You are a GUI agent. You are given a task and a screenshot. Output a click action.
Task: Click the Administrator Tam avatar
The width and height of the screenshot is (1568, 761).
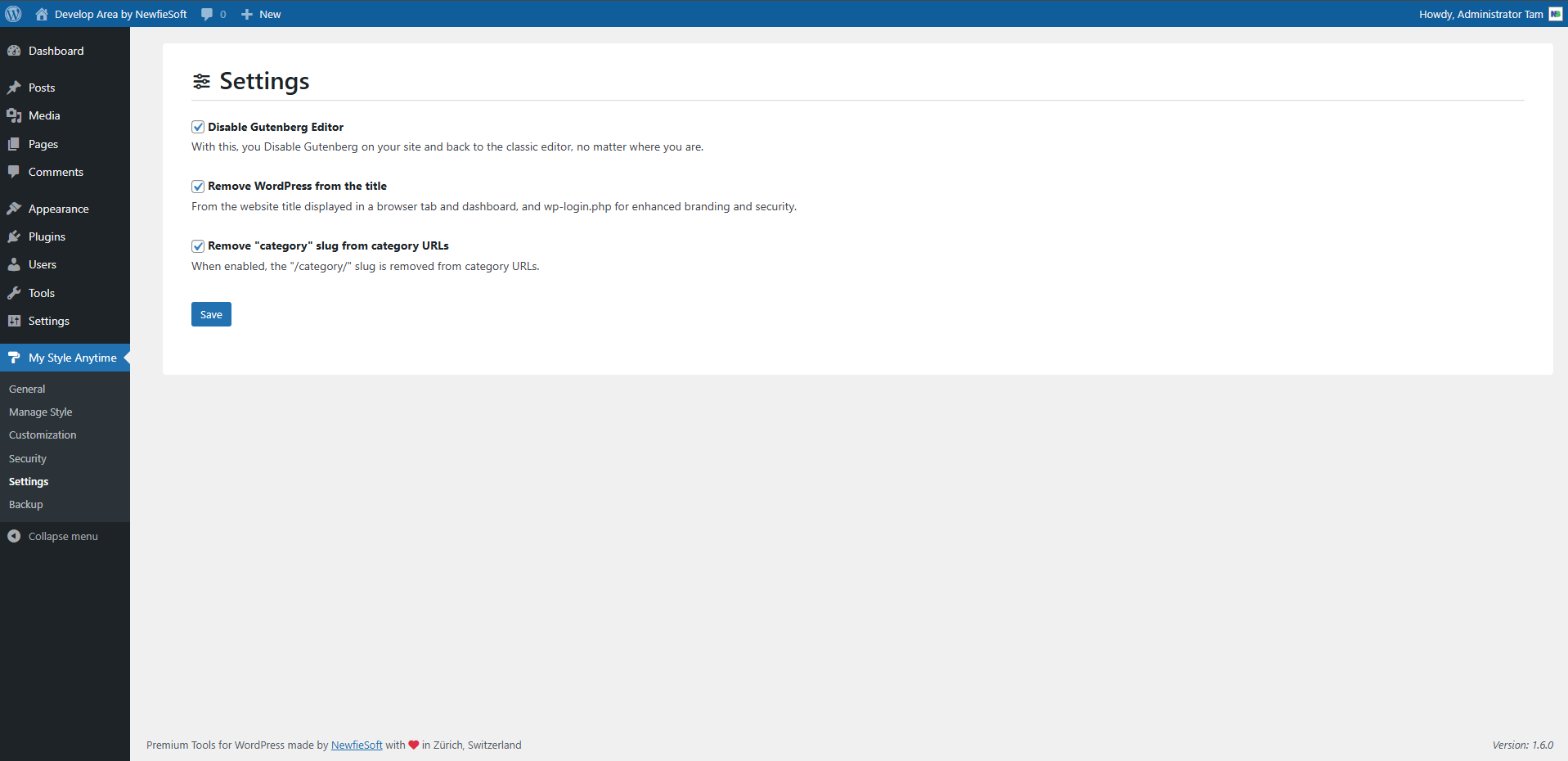click(1556, 14)
